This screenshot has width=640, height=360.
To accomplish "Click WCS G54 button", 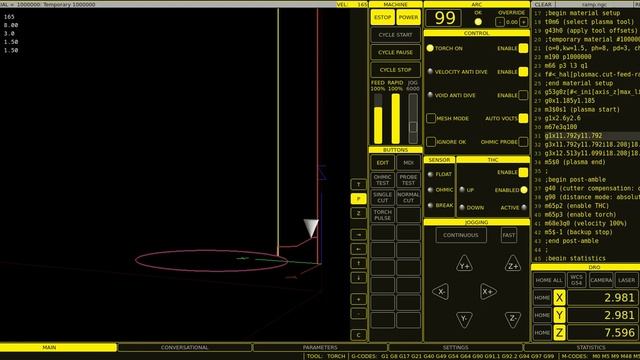I will pyautogui.click(x=576, y=280).
